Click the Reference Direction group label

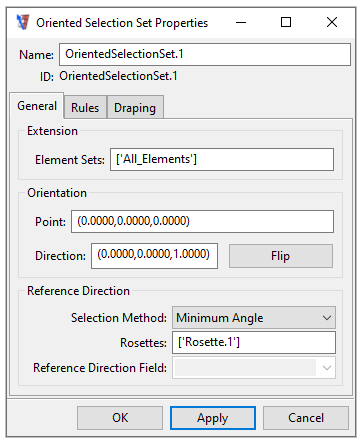[x=78, y=291]
